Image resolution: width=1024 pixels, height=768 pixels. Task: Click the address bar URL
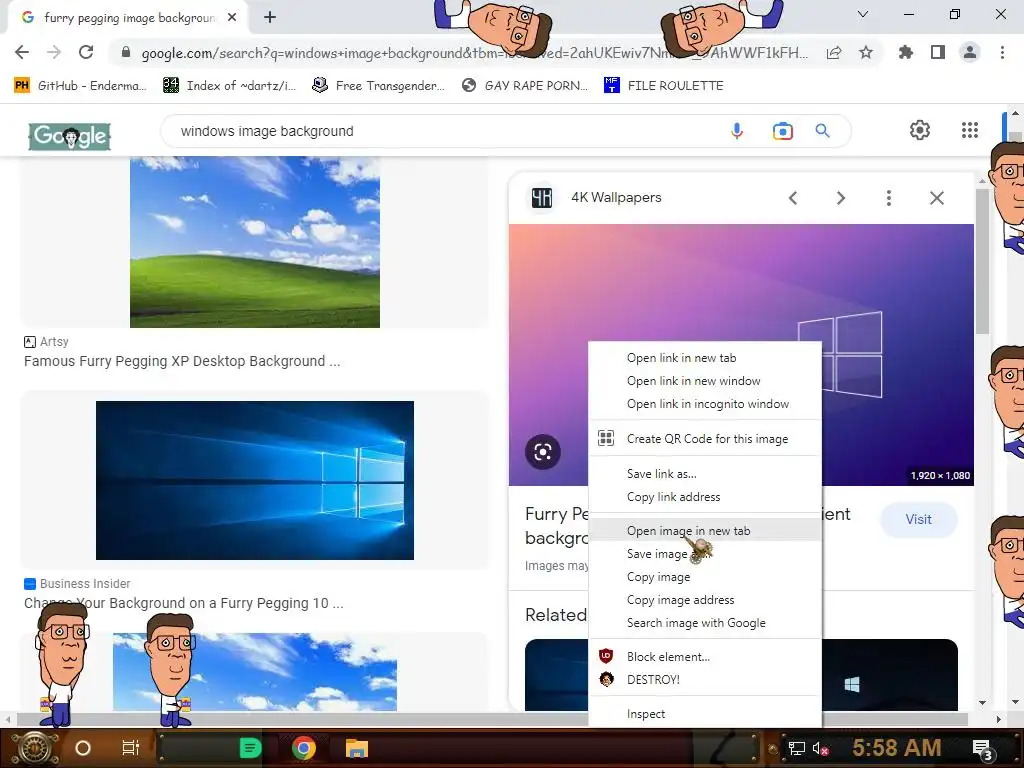point(474,53)
